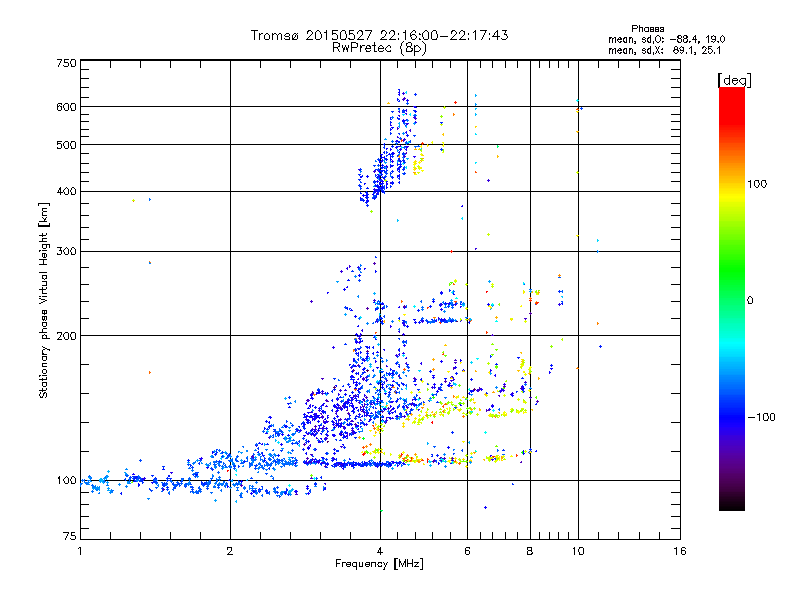Click the '[deg]' colorbar unit label
The image size is (800, 600).
click(734, 80)
